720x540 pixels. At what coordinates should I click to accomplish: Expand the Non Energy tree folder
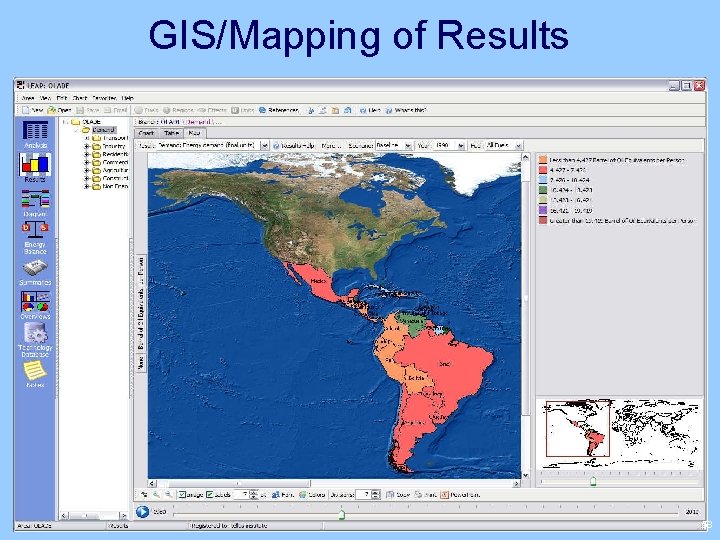(x=86, y=186)
